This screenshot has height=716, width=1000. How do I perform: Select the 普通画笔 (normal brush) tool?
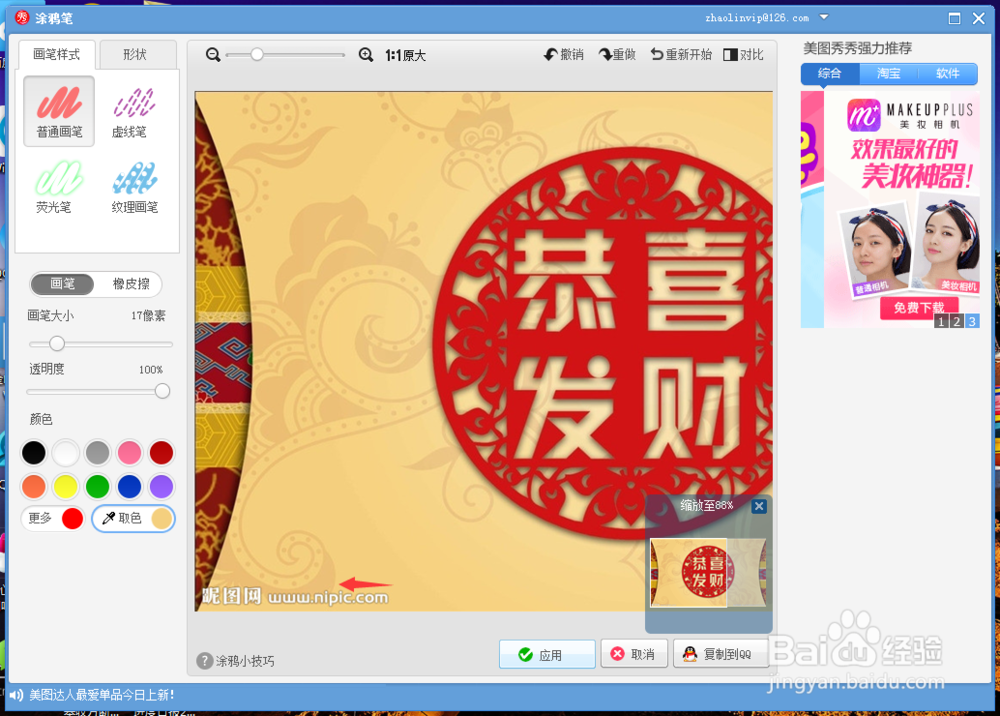pos(58,110)
